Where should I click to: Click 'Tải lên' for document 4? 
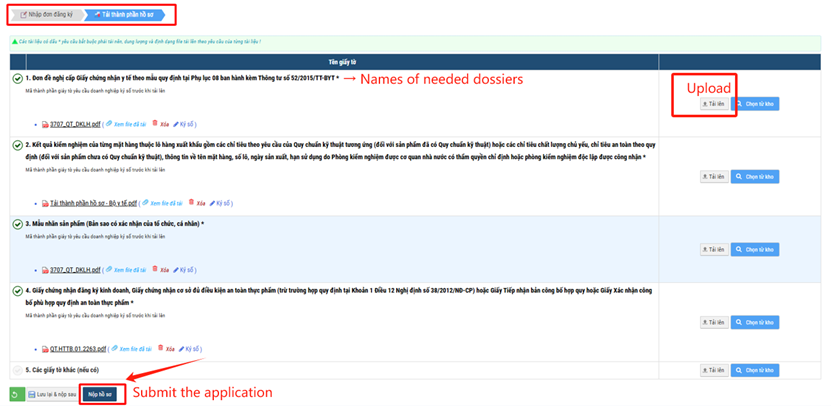tap(714, 322)
